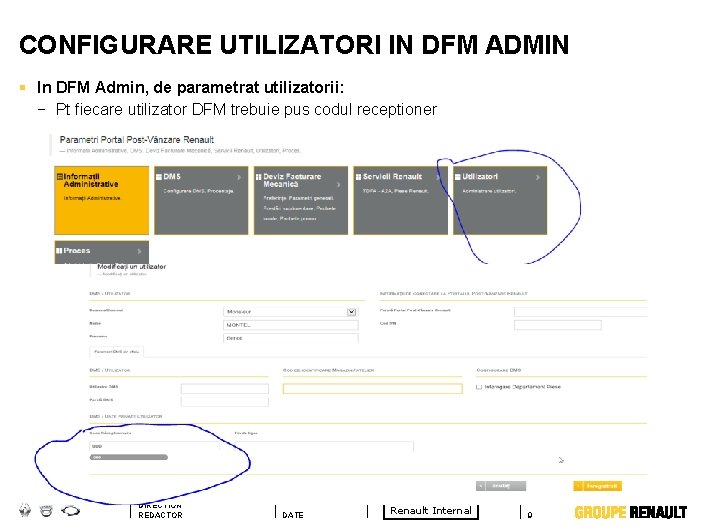Viewport: 706px width, 529px height.
Task: Click the DATE label in footer
Action: pos(293,515)
